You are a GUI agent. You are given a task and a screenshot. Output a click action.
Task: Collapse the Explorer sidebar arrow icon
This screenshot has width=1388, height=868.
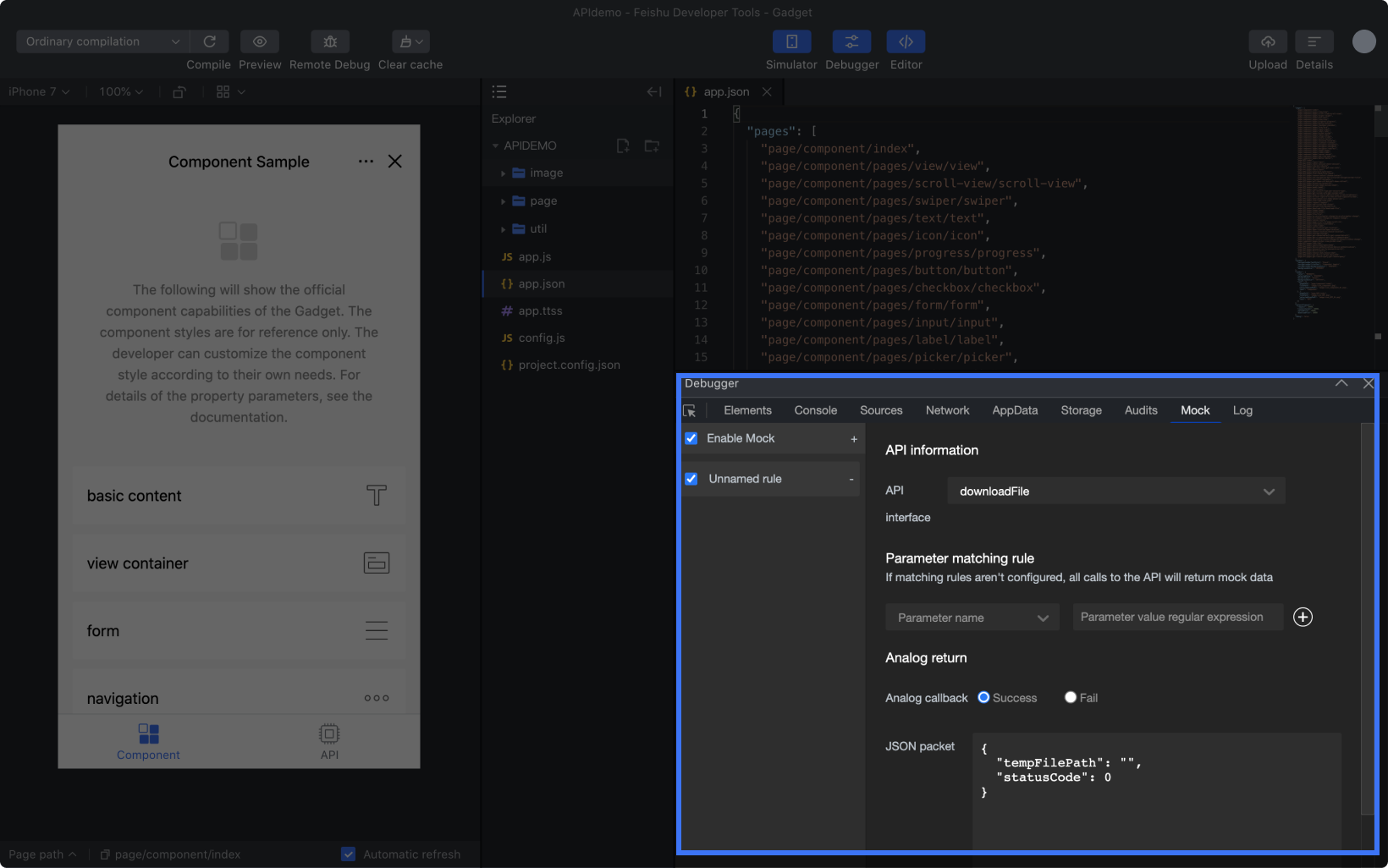654,91
